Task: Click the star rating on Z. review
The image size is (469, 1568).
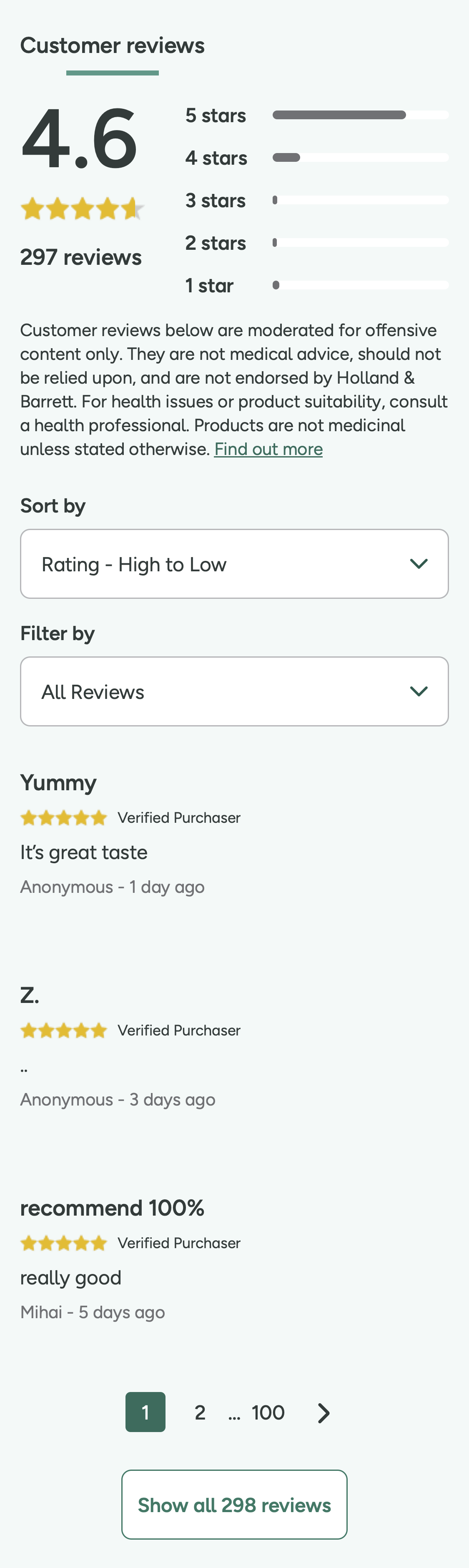Action: (64, 1030)
